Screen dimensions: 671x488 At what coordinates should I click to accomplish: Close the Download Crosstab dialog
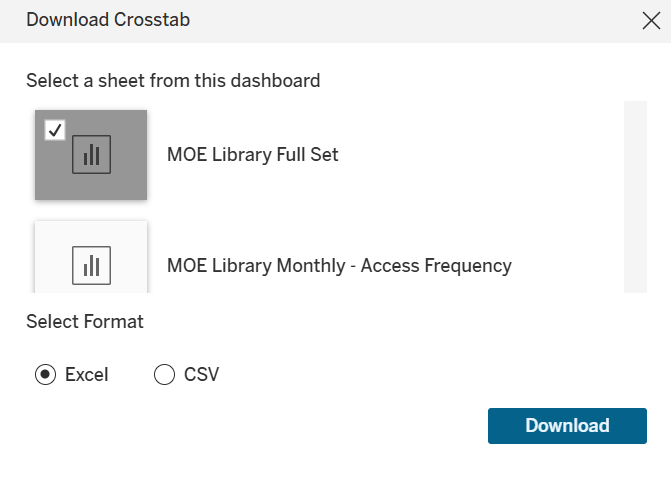tap(650, 21)
